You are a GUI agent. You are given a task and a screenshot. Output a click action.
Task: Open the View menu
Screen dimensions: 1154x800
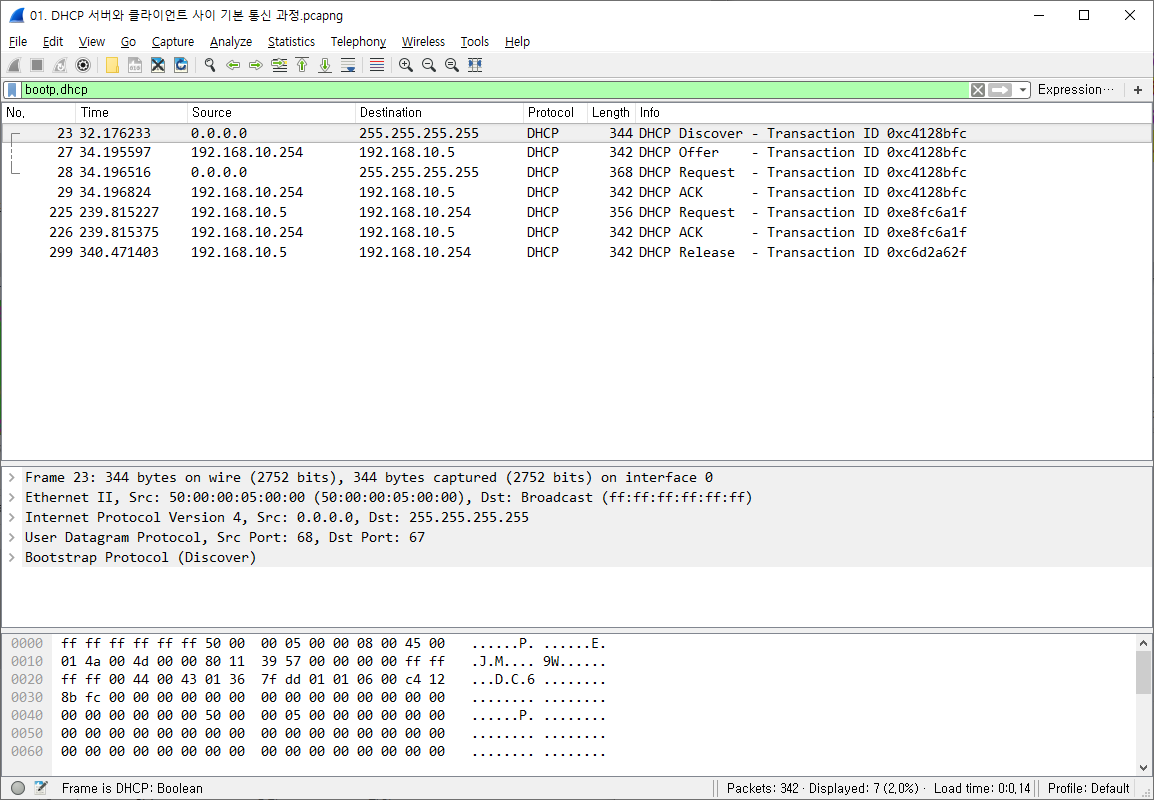(91, 42)
